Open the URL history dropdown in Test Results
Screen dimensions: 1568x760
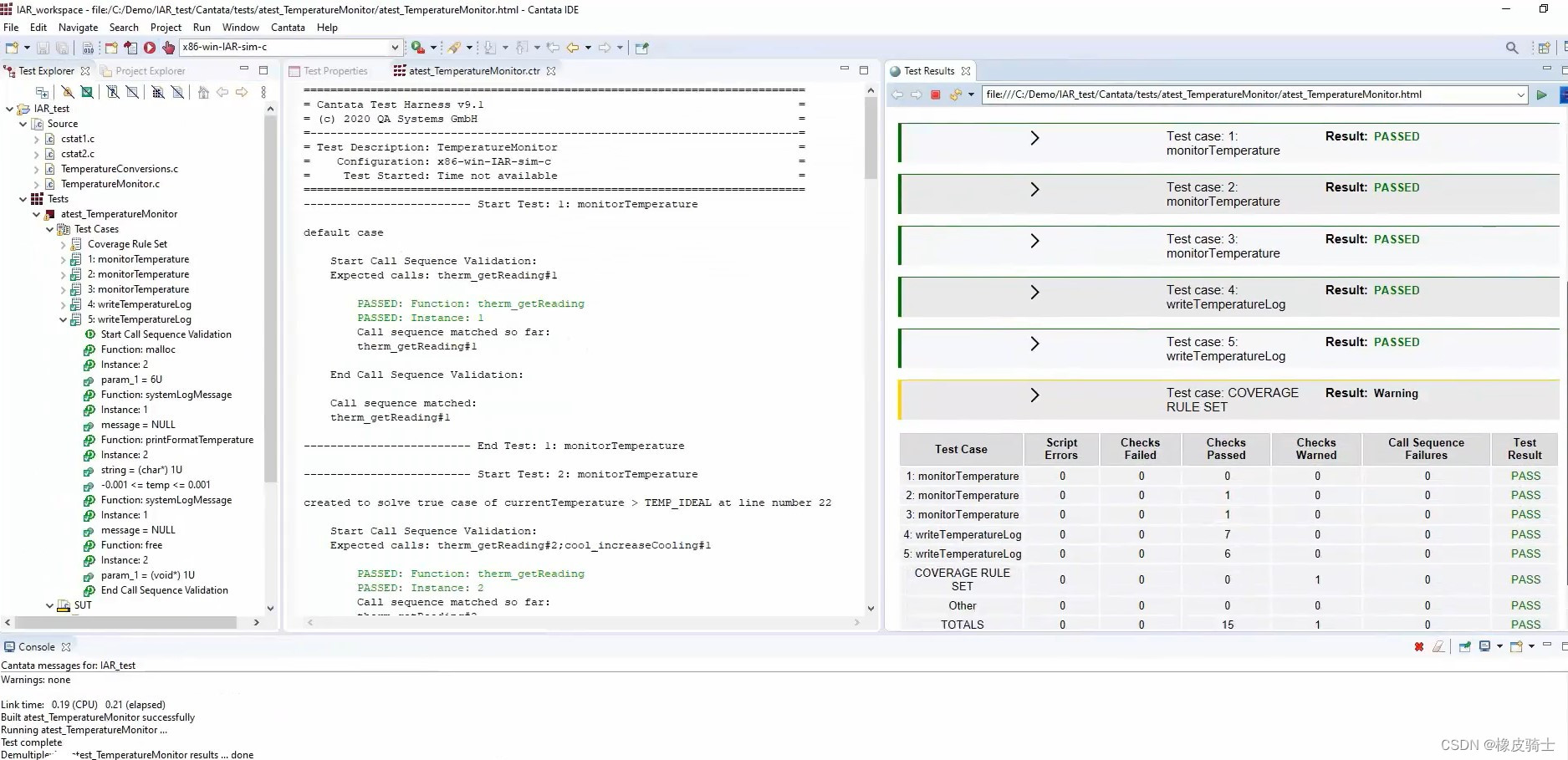[x=1520, y=94]
